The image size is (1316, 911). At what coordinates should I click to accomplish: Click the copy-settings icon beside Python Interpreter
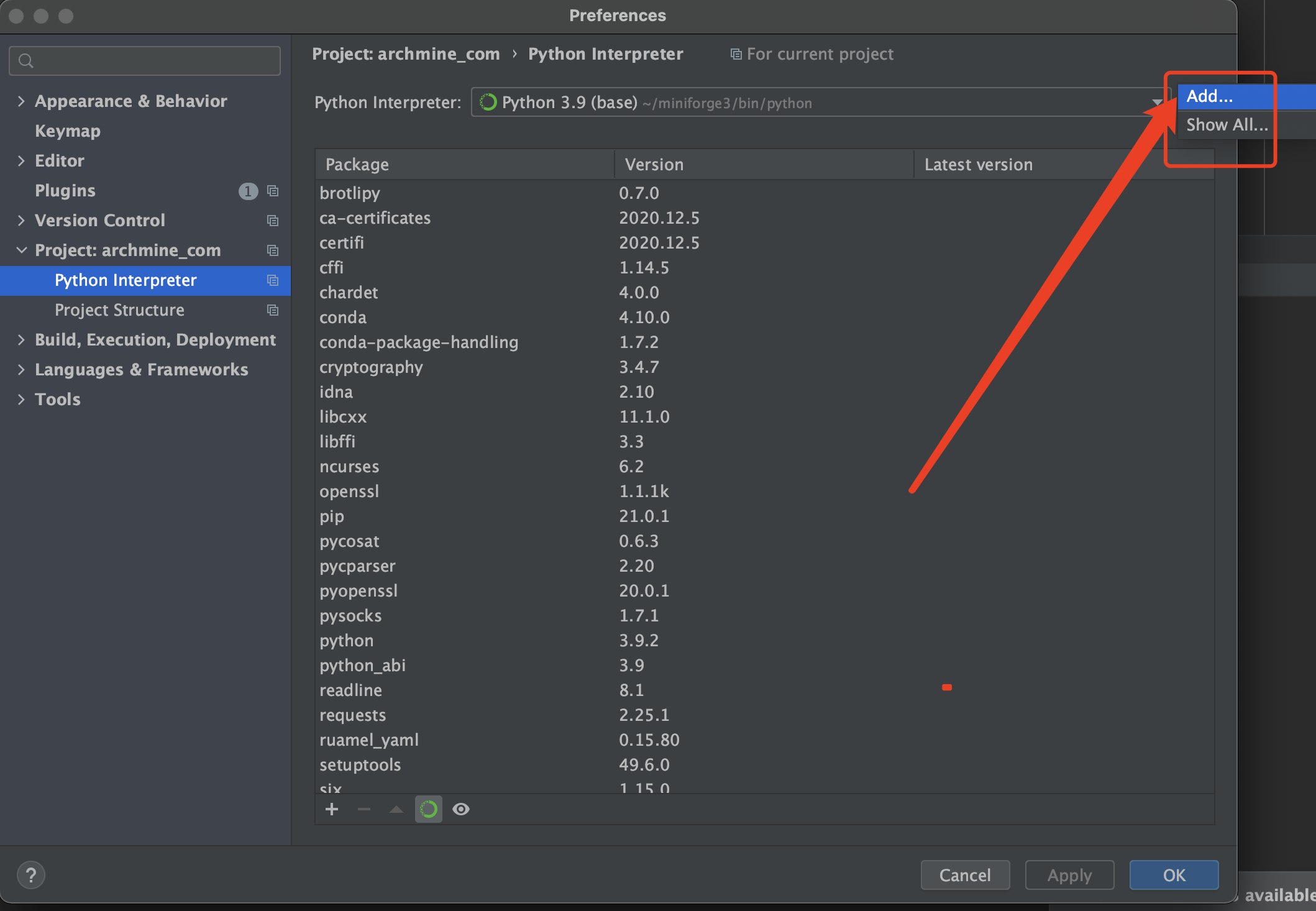click(x=273, y=280)
